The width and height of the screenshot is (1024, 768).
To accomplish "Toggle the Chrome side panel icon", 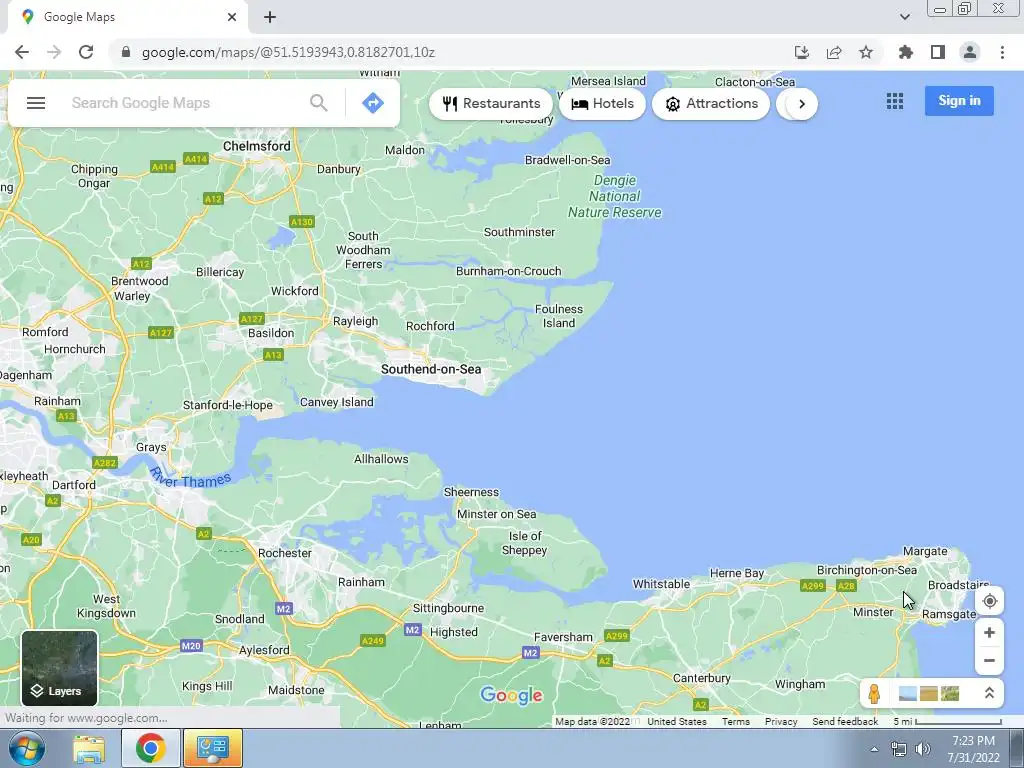I will coord(938,52).
